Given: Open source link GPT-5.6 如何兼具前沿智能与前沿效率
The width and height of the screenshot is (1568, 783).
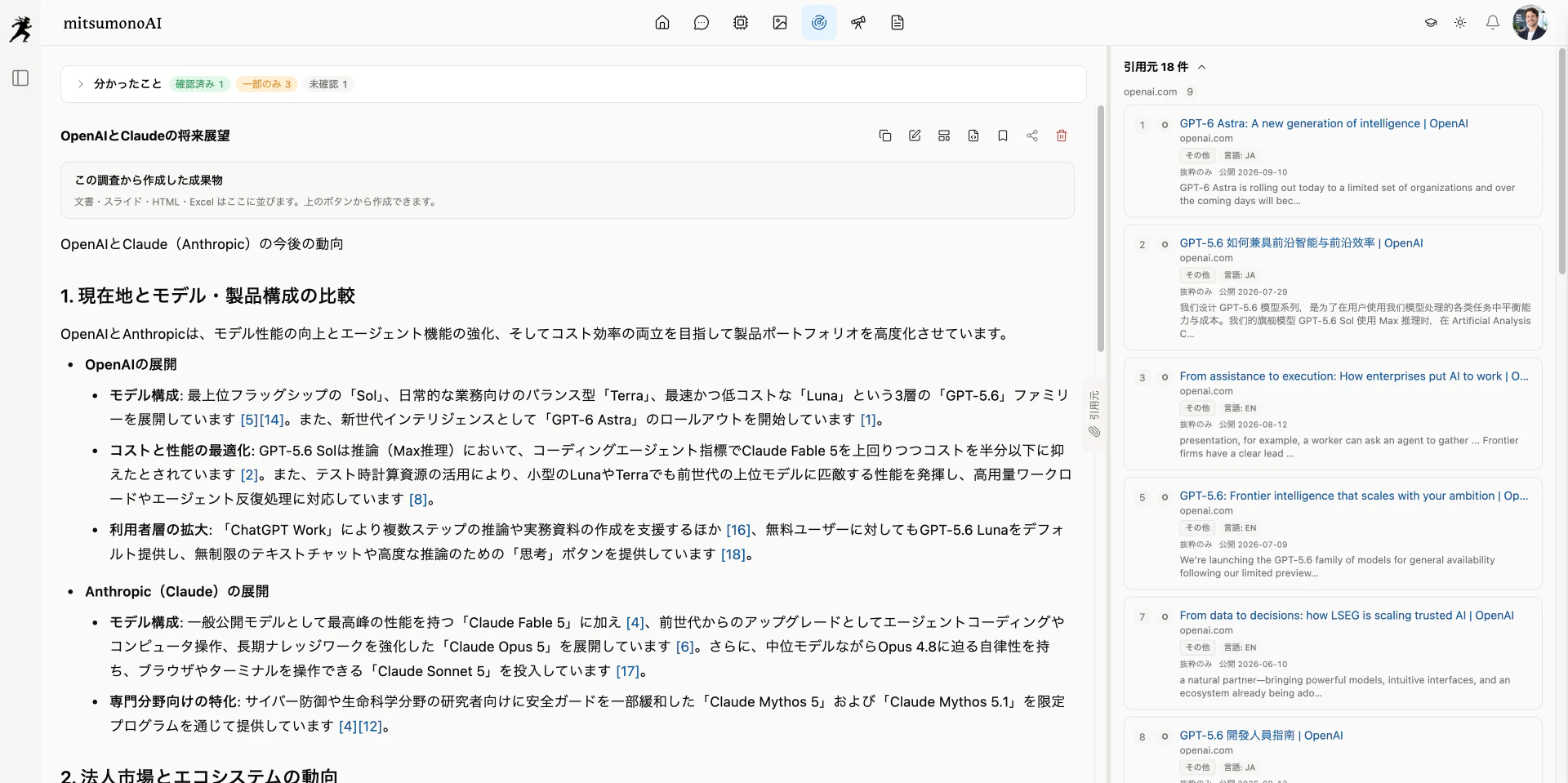Looking at the screenshot, I should (1301, 242).
